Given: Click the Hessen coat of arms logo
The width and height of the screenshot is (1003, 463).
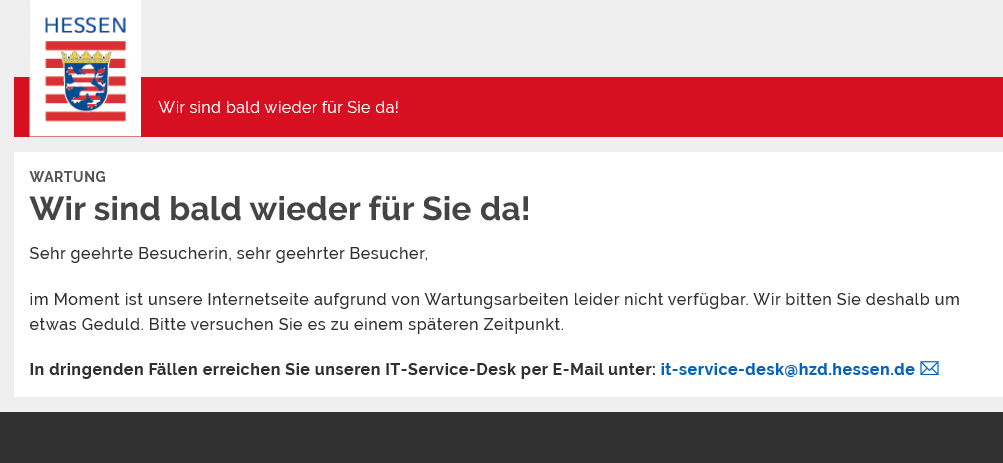Looking at the screenshot, I should pos(85,81).
